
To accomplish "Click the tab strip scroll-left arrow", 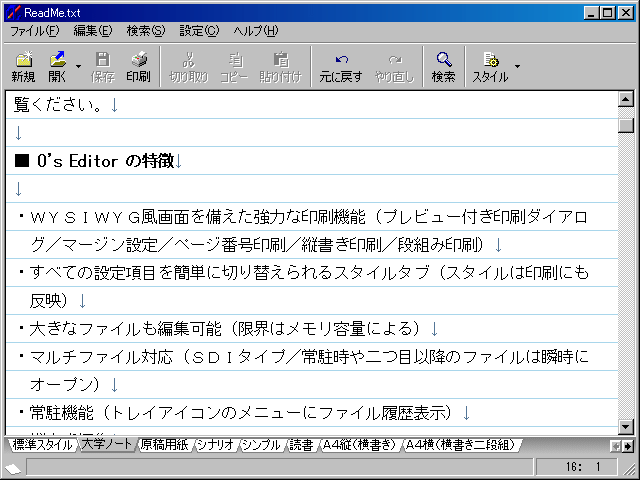I will pos(616,447).
